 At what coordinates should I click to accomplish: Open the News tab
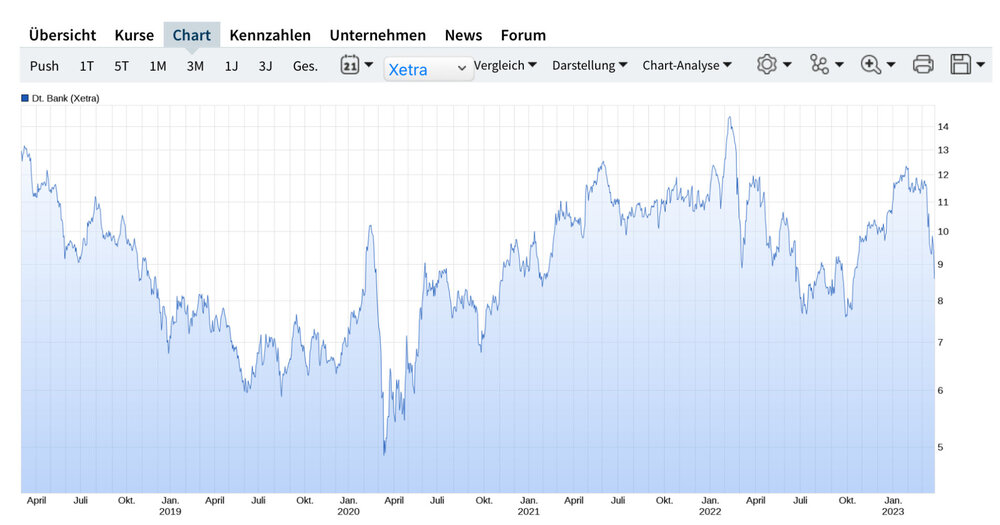click(x=463, y=35)
